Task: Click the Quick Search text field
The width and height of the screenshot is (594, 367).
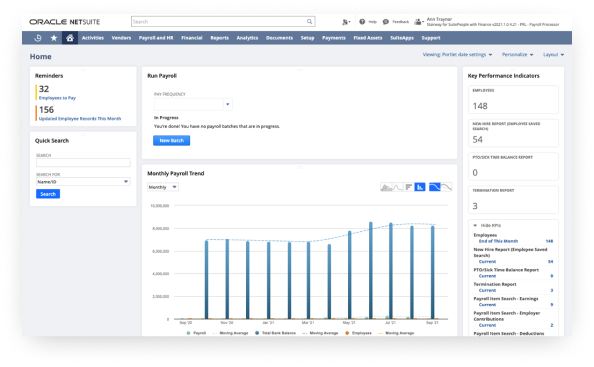Action: pyautogui.click(x=83, y=163)
